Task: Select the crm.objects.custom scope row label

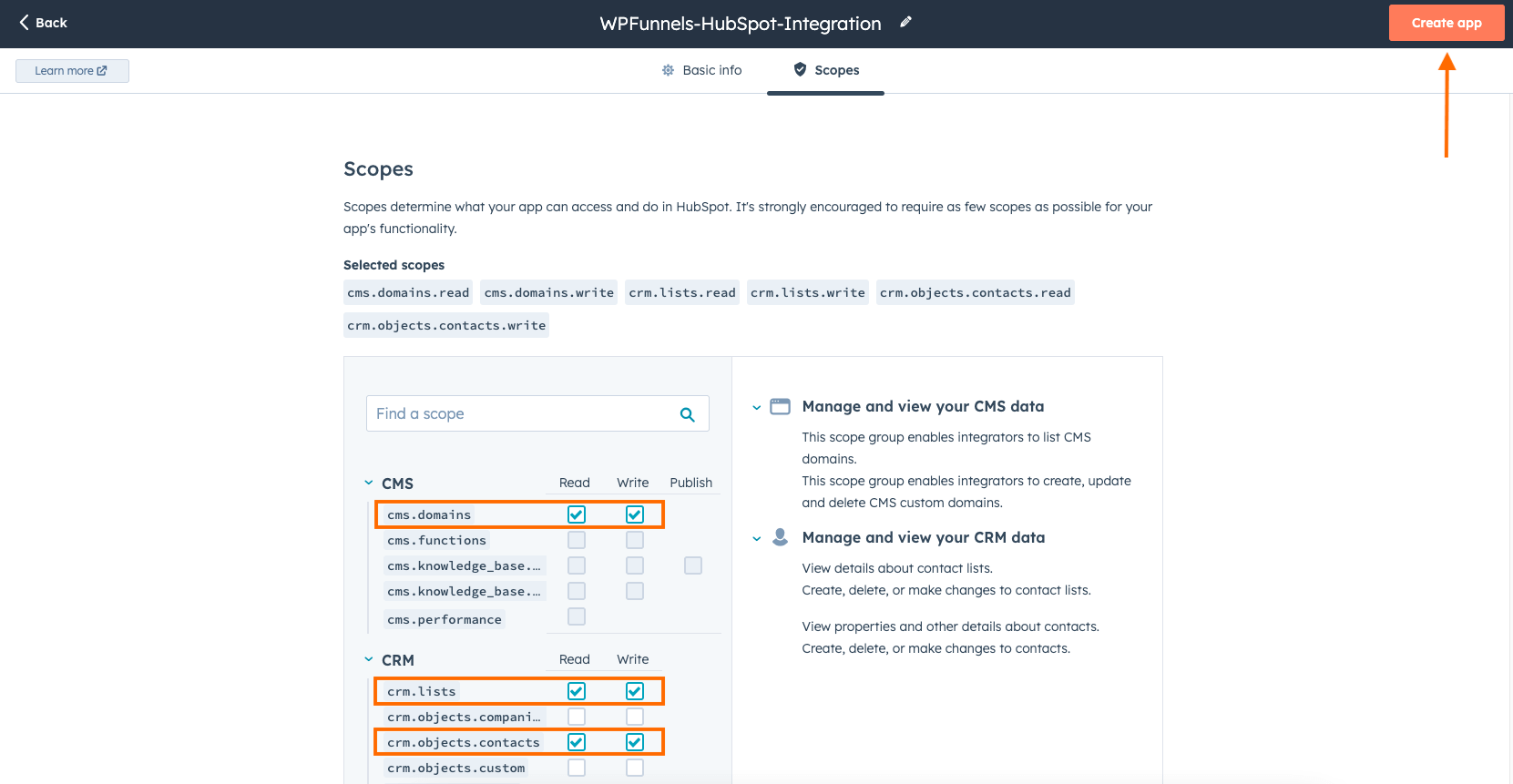Action: pos(456,768)
